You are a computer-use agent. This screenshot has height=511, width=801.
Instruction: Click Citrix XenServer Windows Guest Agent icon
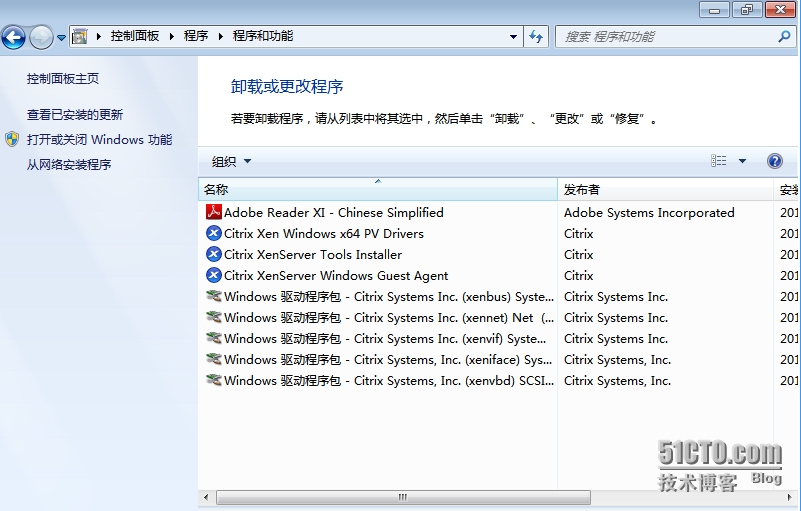214,275
